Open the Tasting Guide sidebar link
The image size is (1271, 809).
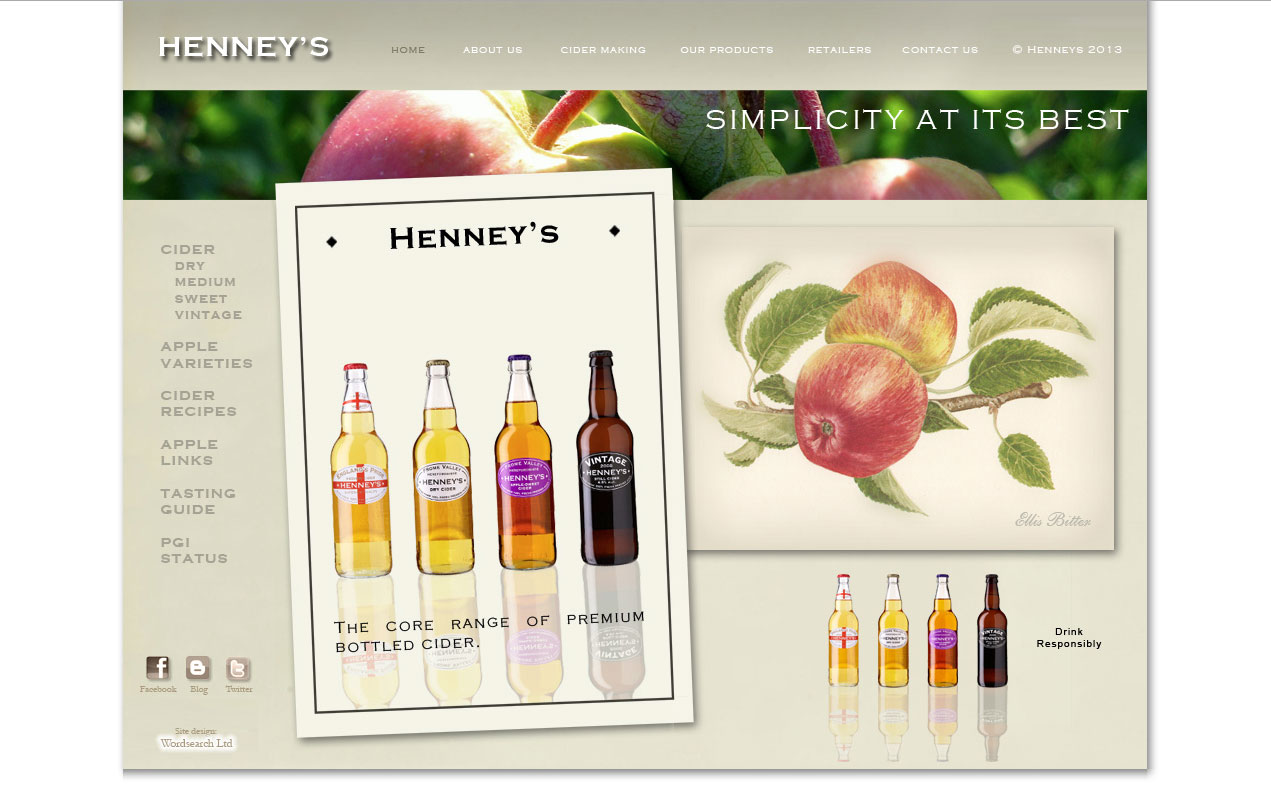(198, 502)
